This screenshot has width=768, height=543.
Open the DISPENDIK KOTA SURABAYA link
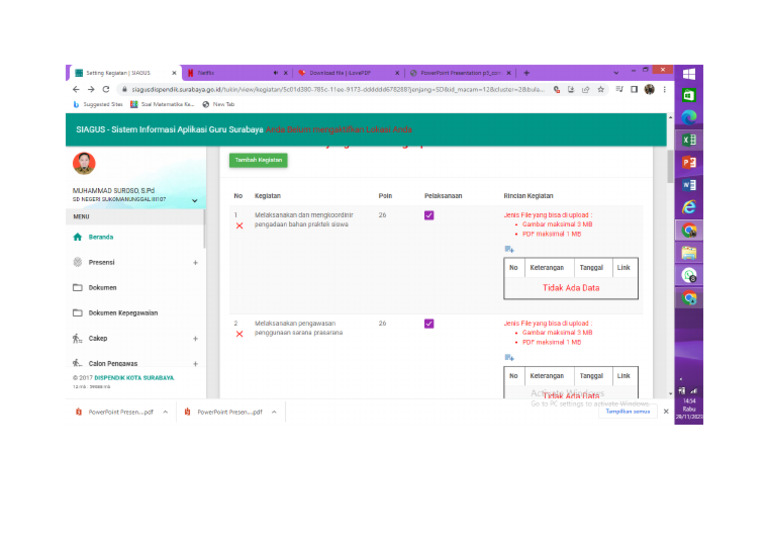pyautogui.click(x=134, y=378)
